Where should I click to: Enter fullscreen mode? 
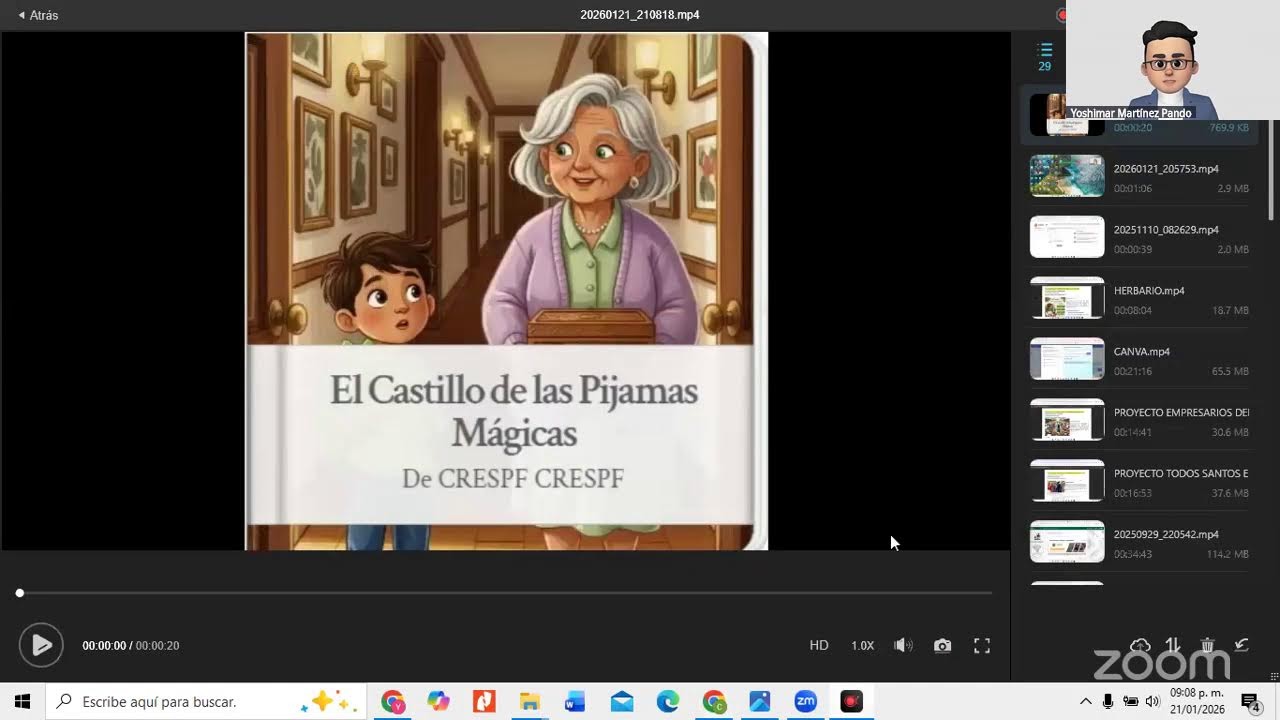tap(982, 645)
